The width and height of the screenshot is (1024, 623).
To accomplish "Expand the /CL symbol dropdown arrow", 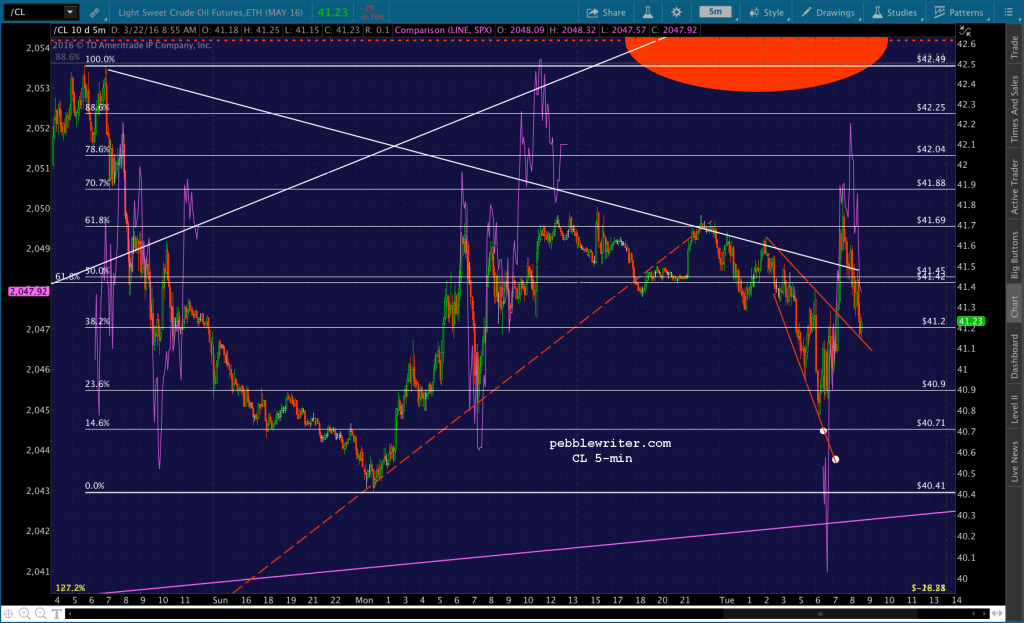I will tap(70, 12).
